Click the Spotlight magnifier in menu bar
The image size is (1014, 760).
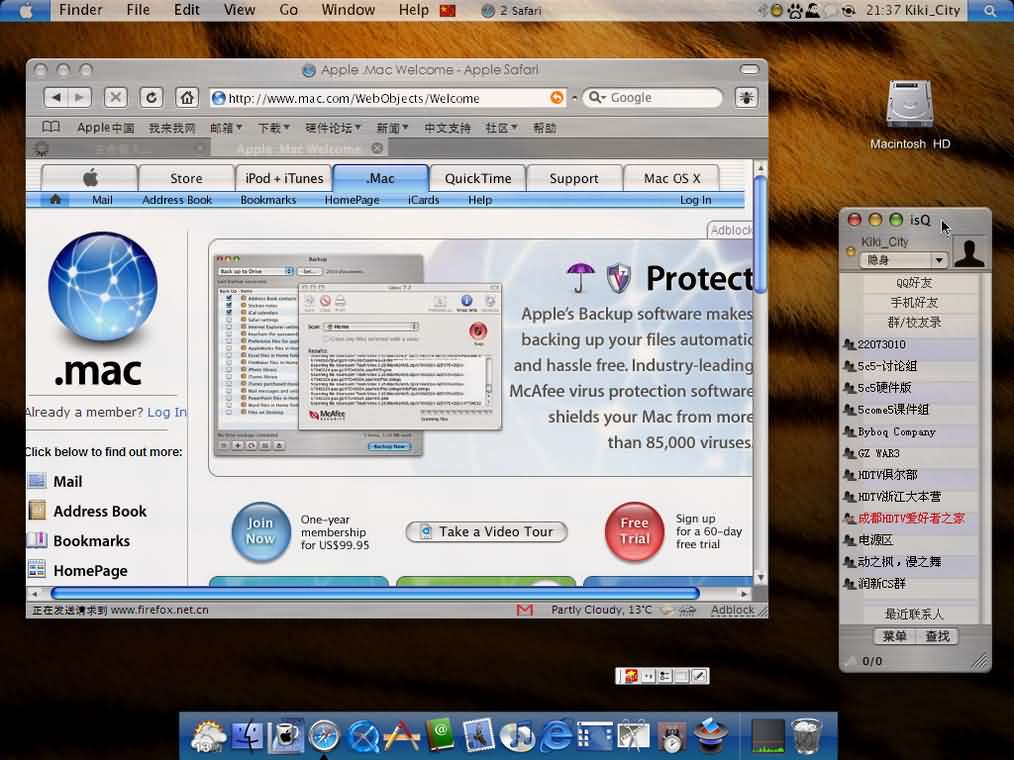(990, 10)
